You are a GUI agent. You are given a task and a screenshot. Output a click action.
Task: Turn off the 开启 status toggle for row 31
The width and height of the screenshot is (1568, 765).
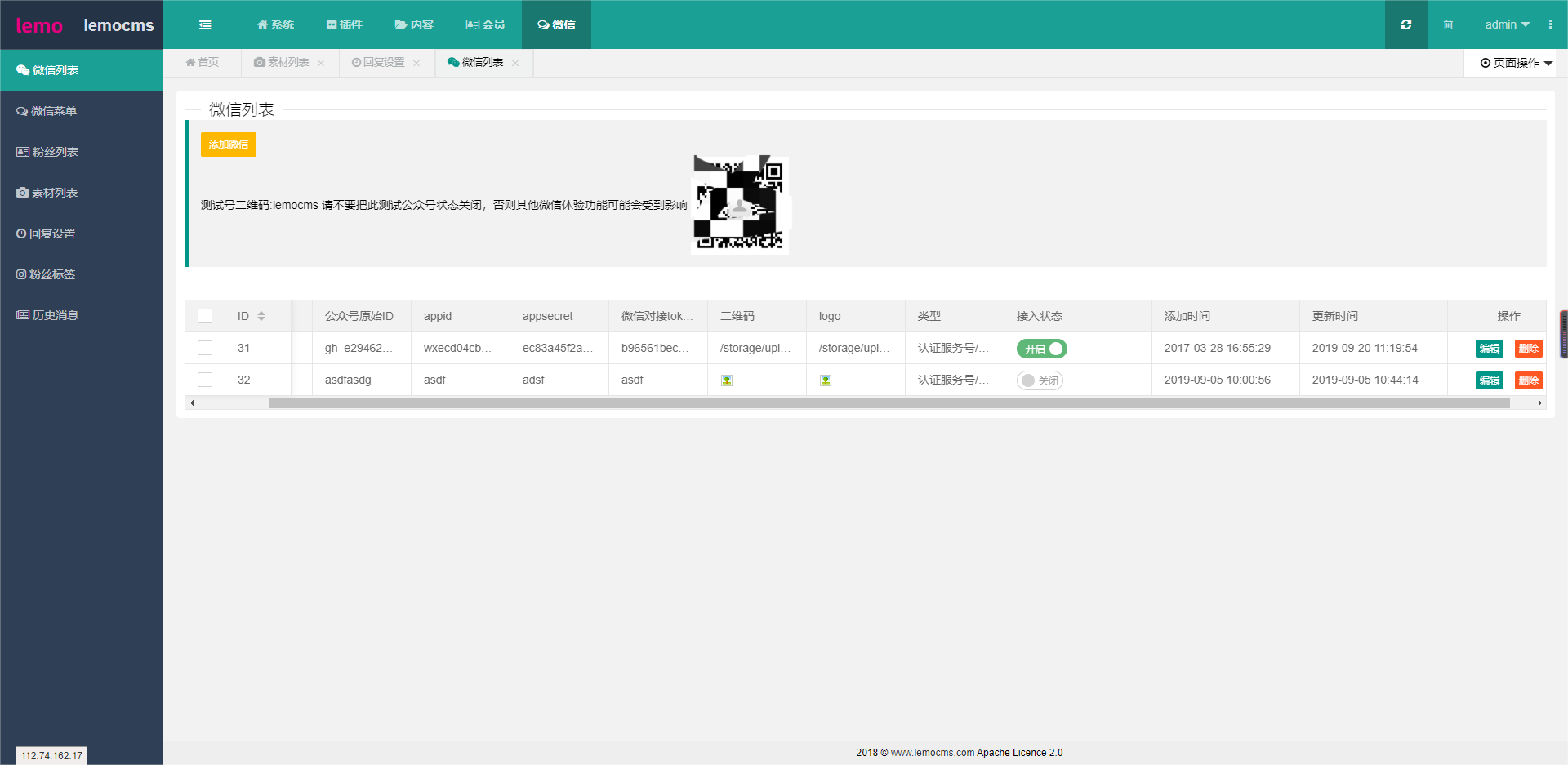[1040, 348]
